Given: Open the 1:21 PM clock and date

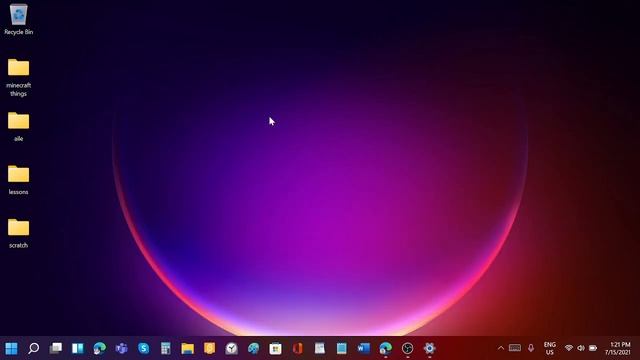Looking at the screenshot, I should [618, 348].
